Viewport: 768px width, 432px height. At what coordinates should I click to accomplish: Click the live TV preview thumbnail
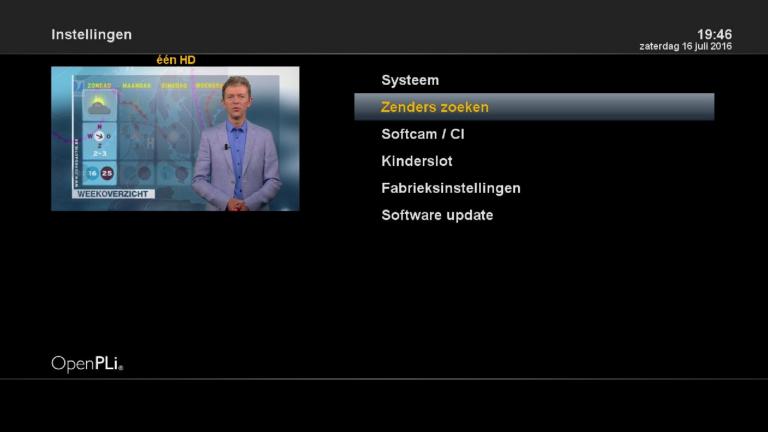point(175,139)
